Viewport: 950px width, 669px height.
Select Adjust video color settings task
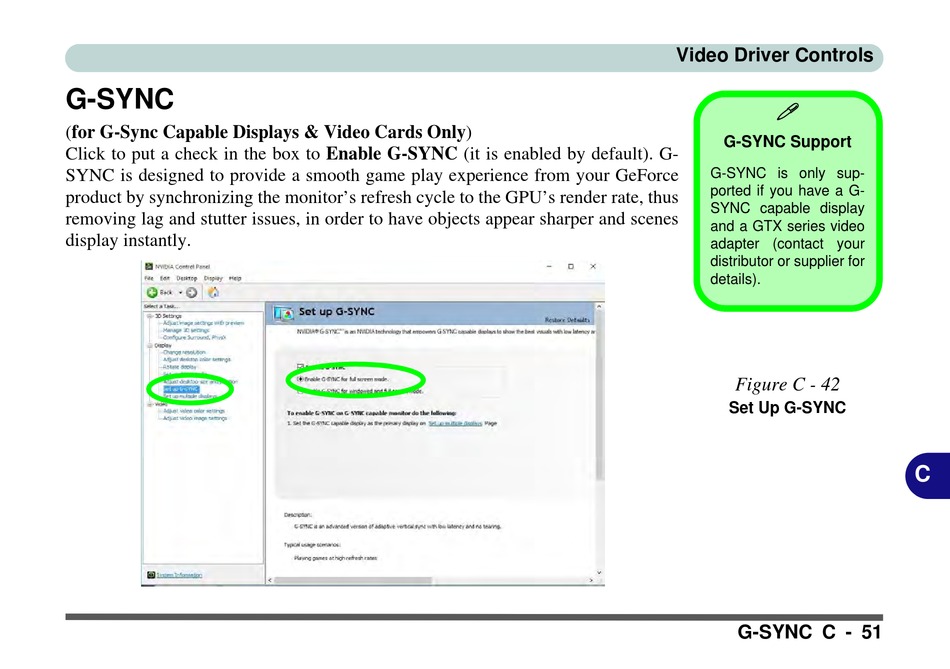[x=194, y=411]
